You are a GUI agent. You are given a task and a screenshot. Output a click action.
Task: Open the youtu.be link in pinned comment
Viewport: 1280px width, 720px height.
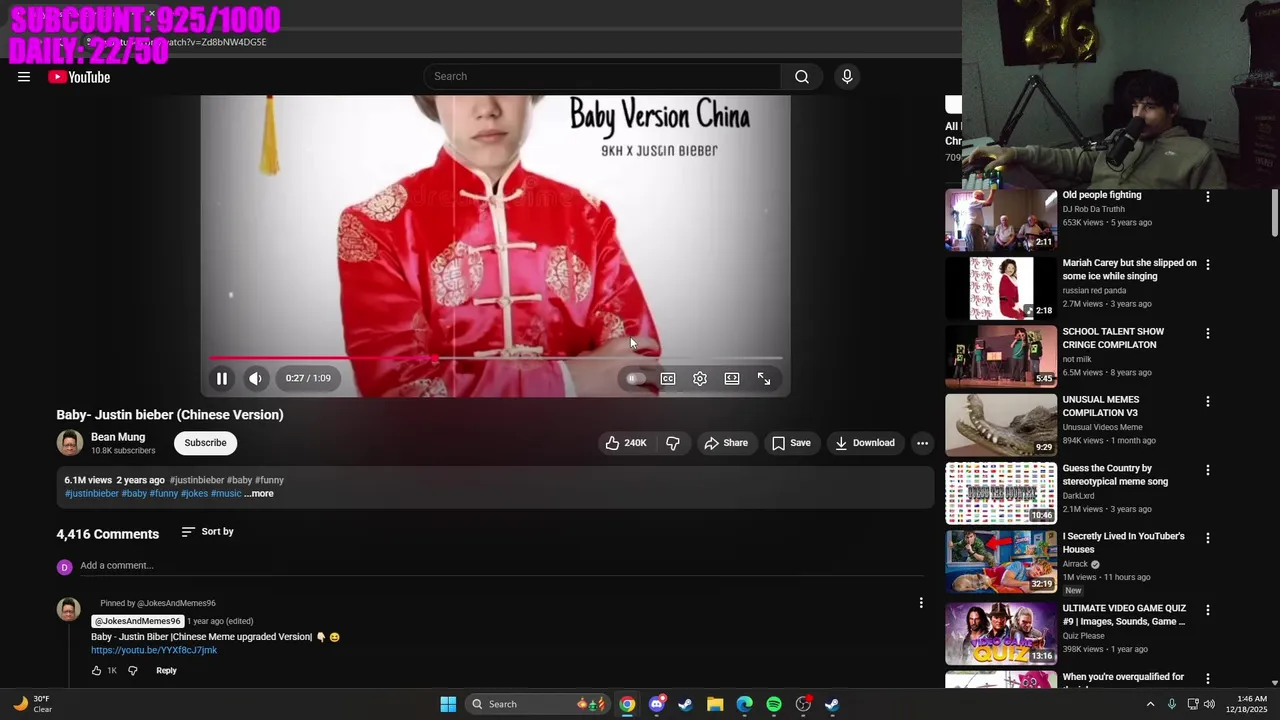point(154,651)
